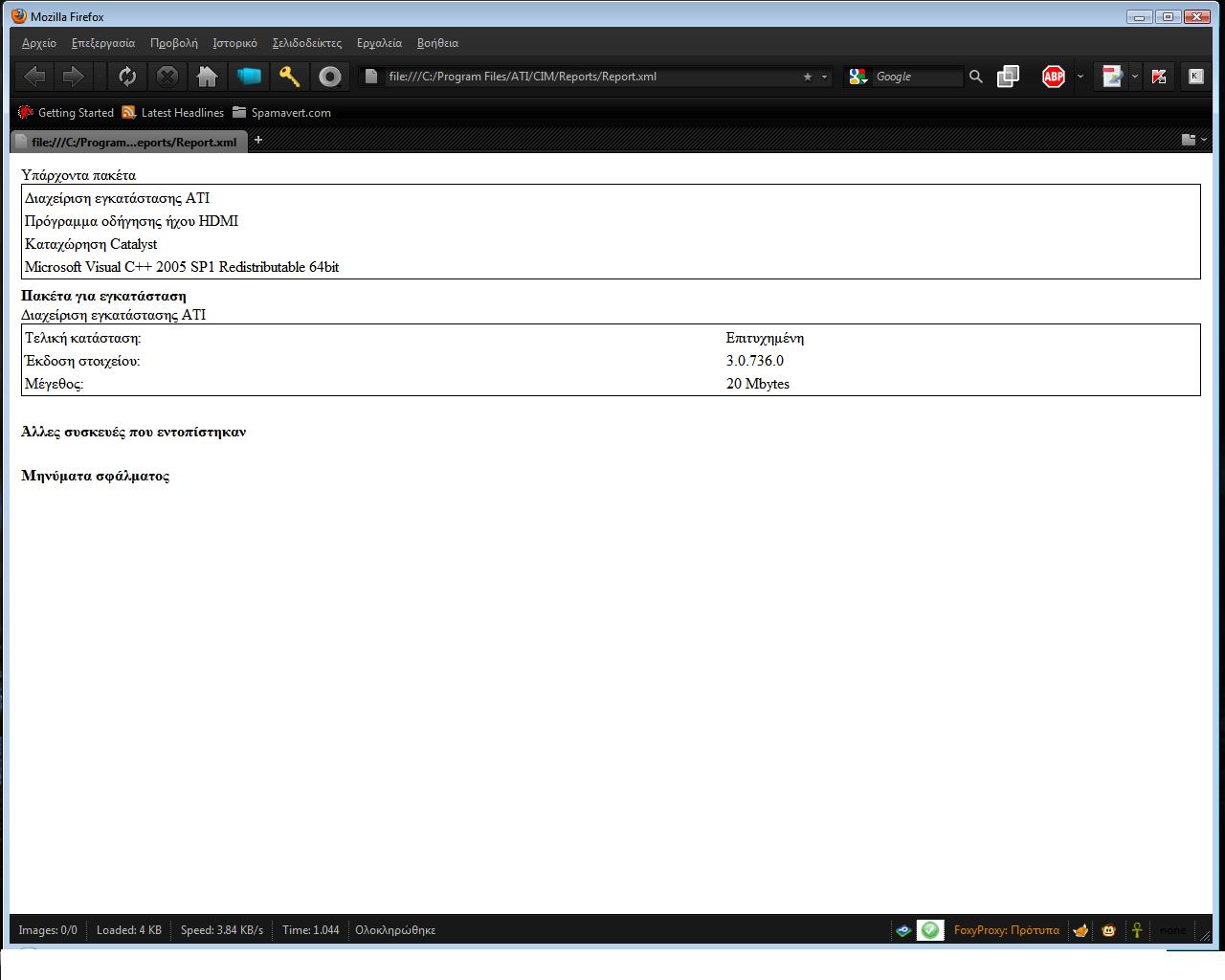The height and width of the screenshot is (980, 1225).
Task: Click the Google search input field
Action: [x=916, y=77]
